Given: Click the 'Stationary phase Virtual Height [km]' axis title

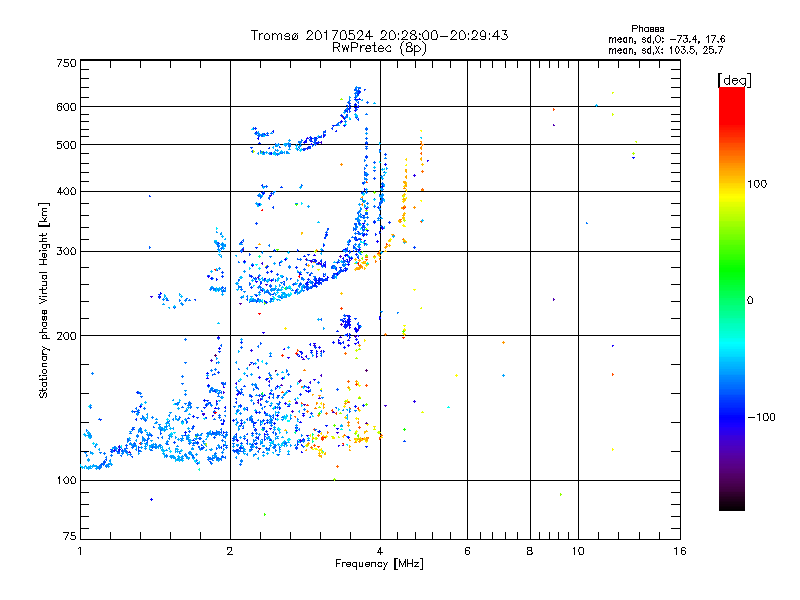Looking at the screenshot, I should [44, 300].
